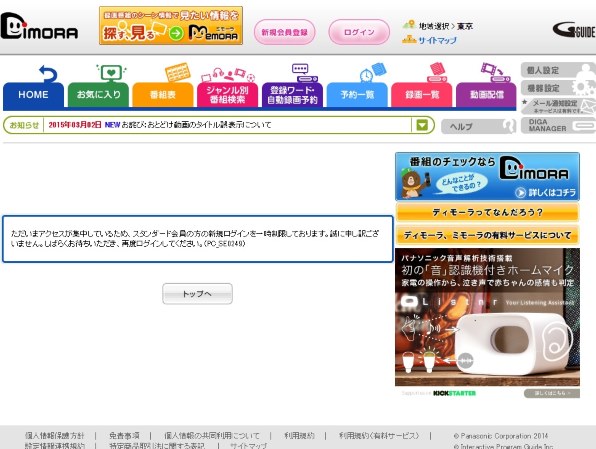Open the 2015年03月02日 news notice link
The image size is (596, 449).
tap(160, 125)
